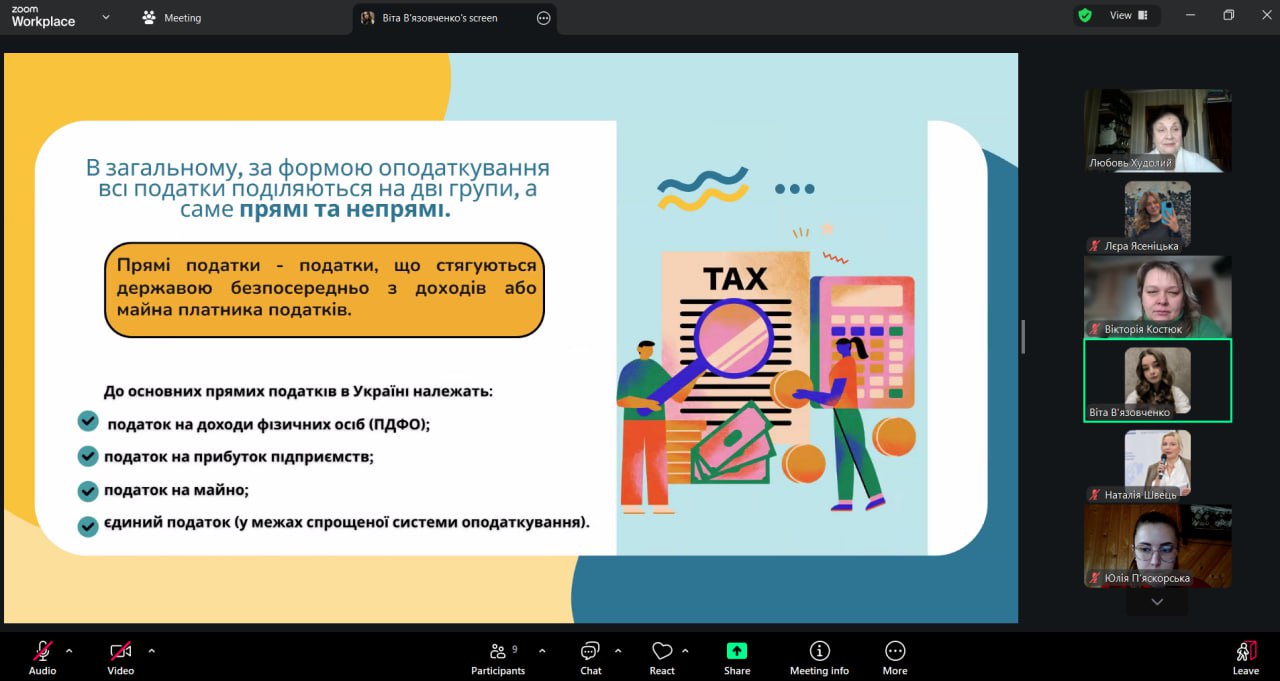
Task: Click slide heading 'прямі та непрямі.'
Action: tap(345, 210)
